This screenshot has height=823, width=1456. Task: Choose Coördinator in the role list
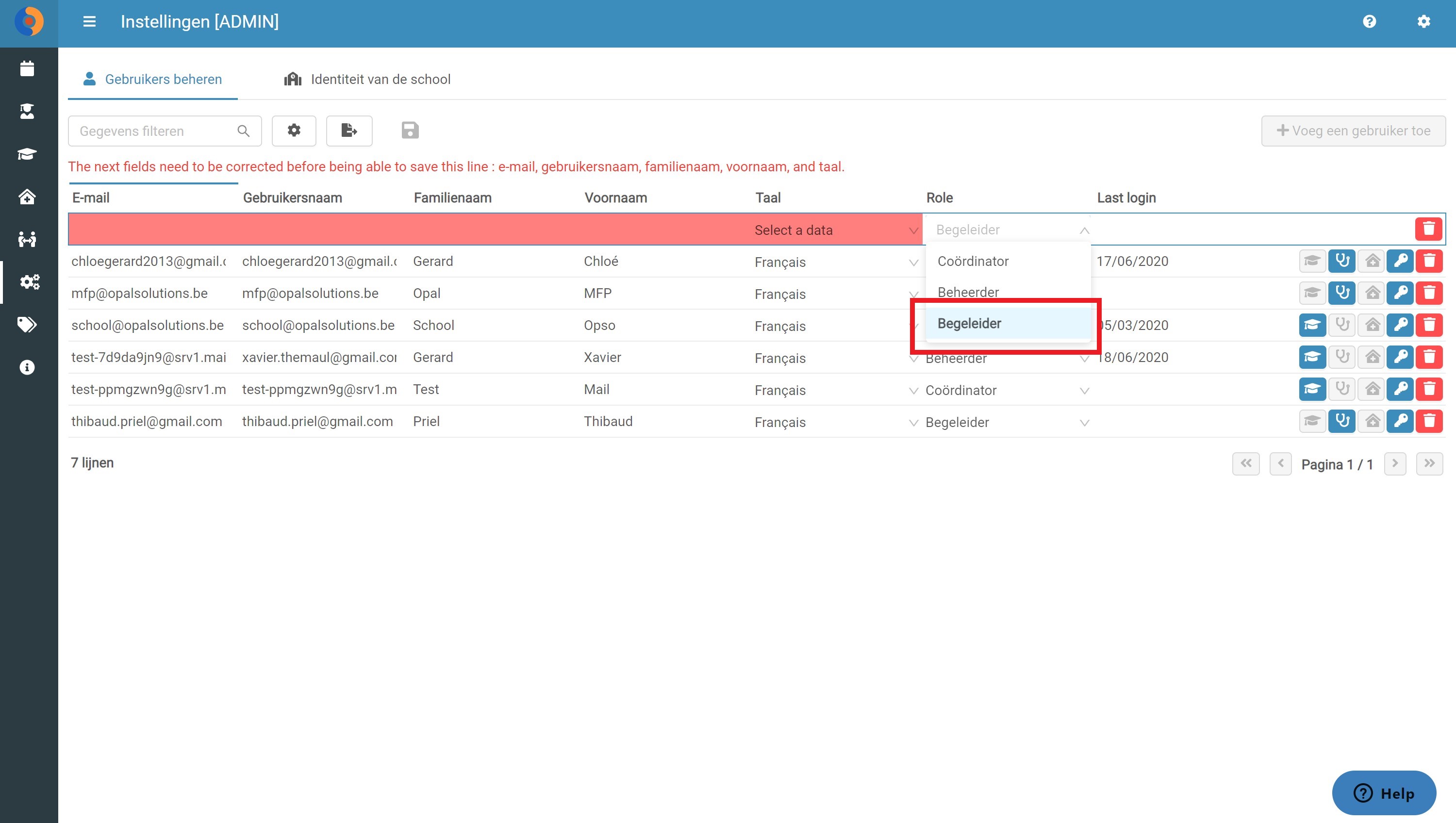[x=1009, y=261]
